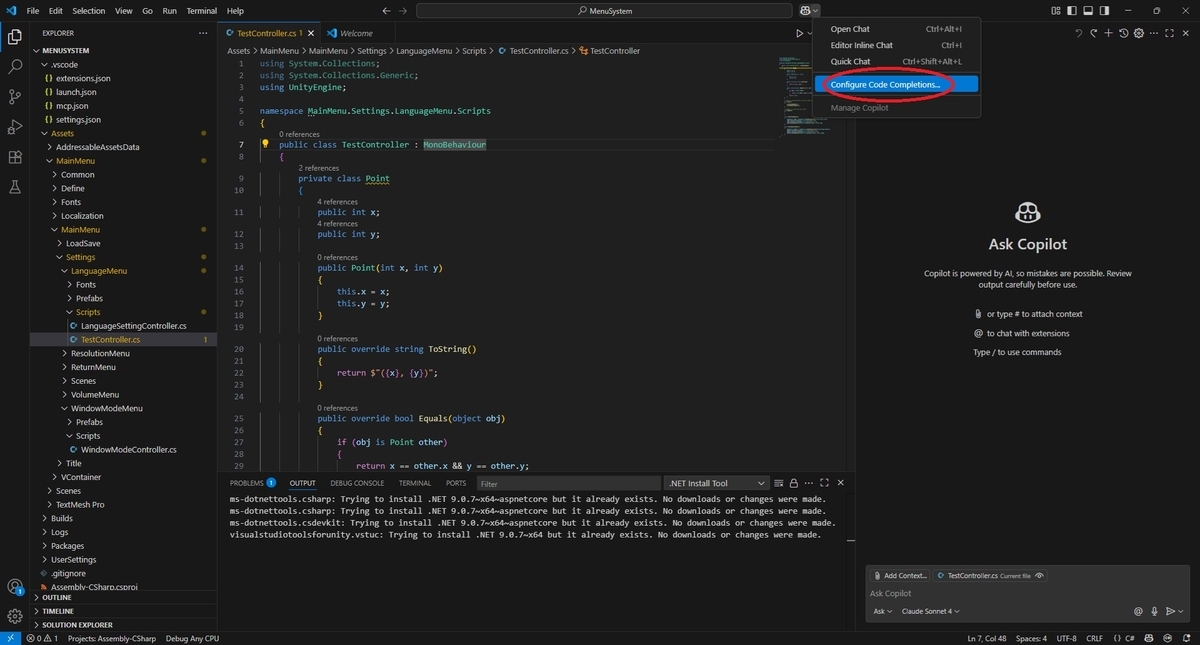The image size is (1200, 645).
Task: Expand the OUTLINE section
Action: pyautogui.click(x=125, y=597)
